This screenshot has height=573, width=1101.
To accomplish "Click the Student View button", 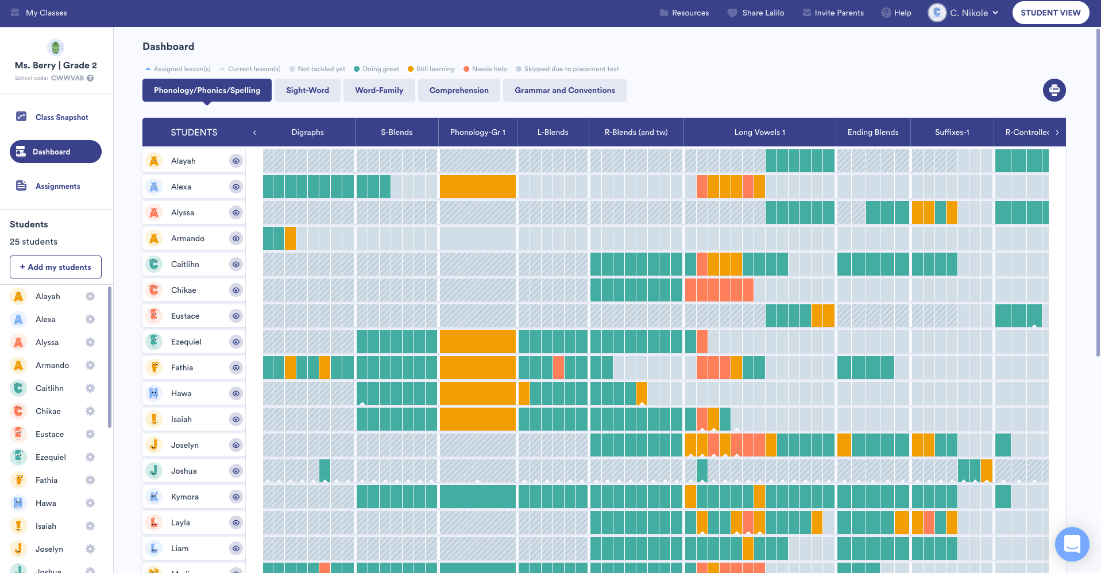I will 1050,13.
